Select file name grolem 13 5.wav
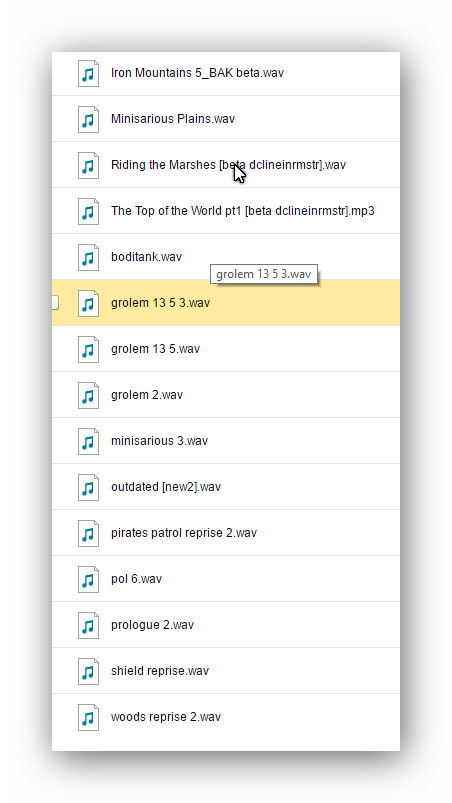Image resolution: width=452 pixels, height=803 pixels. click(155, 349)
